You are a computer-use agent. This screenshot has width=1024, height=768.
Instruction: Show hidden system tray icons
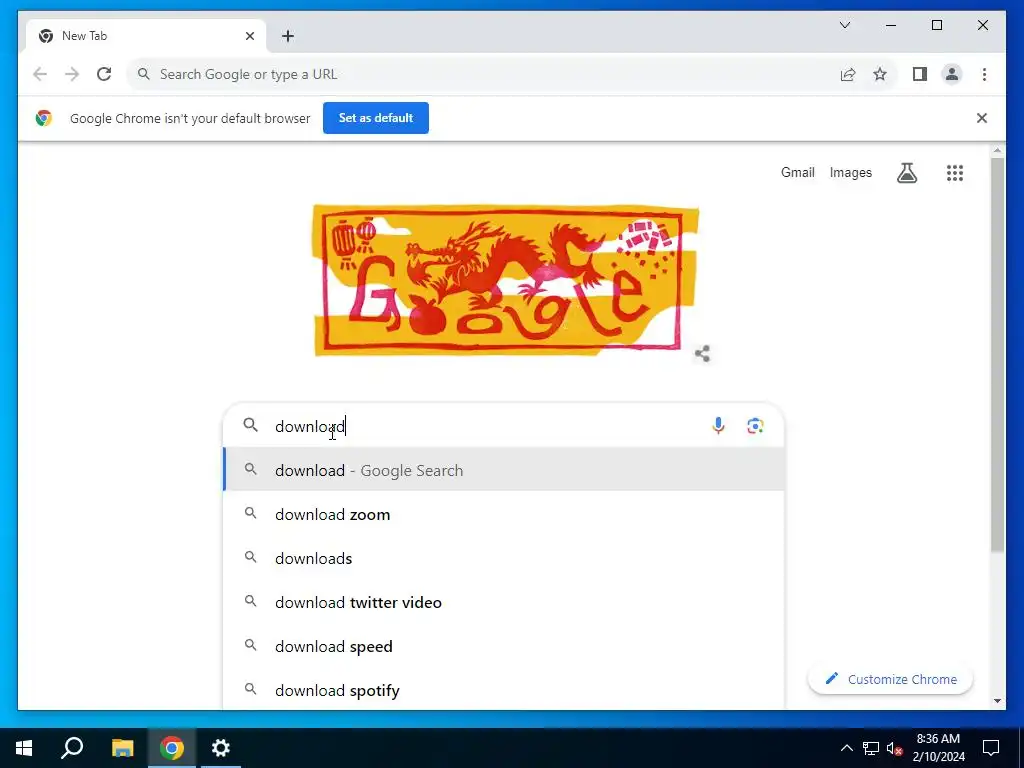tap(846, 748)
